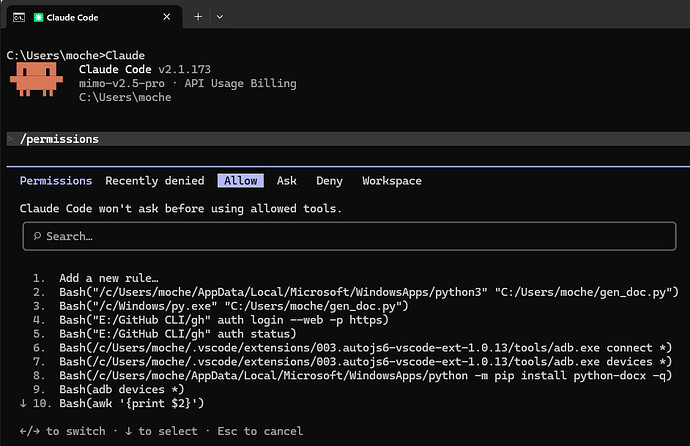690x446 pixels.
Task: Select the adb.exe connect rule
Action: tap(366, 348)
